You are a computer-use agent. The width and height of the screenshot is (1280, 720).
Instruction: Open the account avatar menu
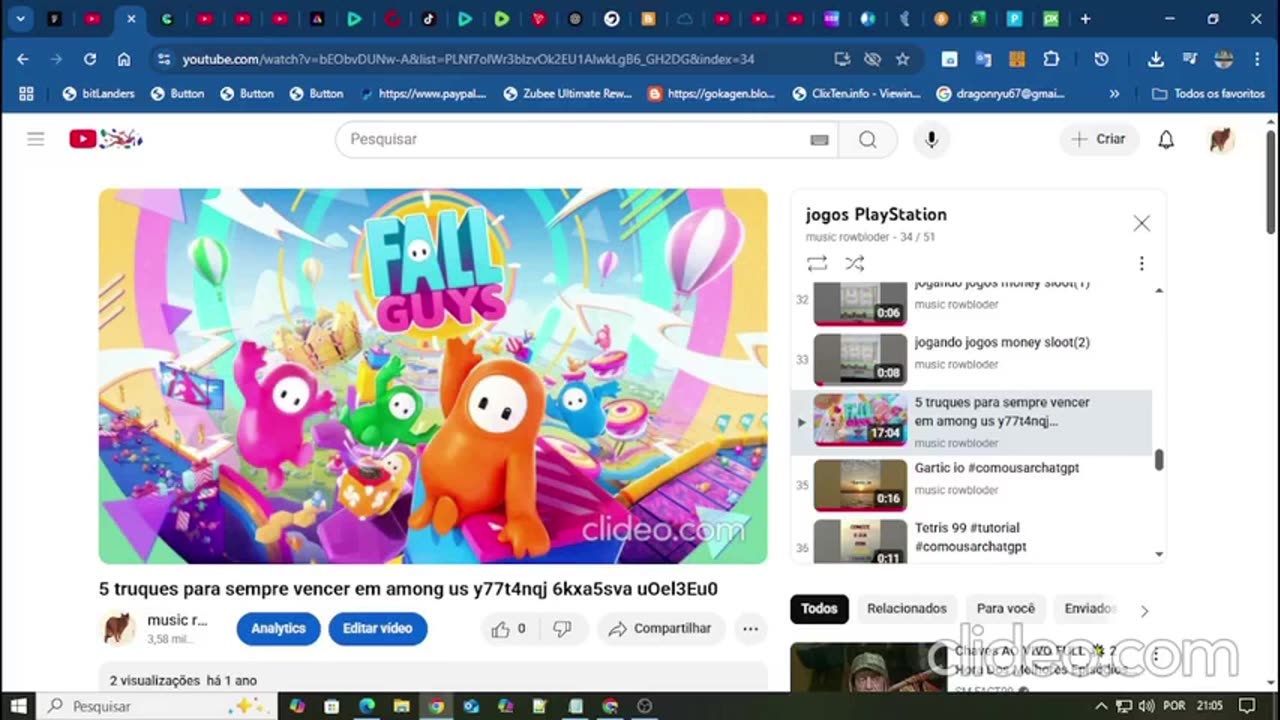pos(1221,140)
